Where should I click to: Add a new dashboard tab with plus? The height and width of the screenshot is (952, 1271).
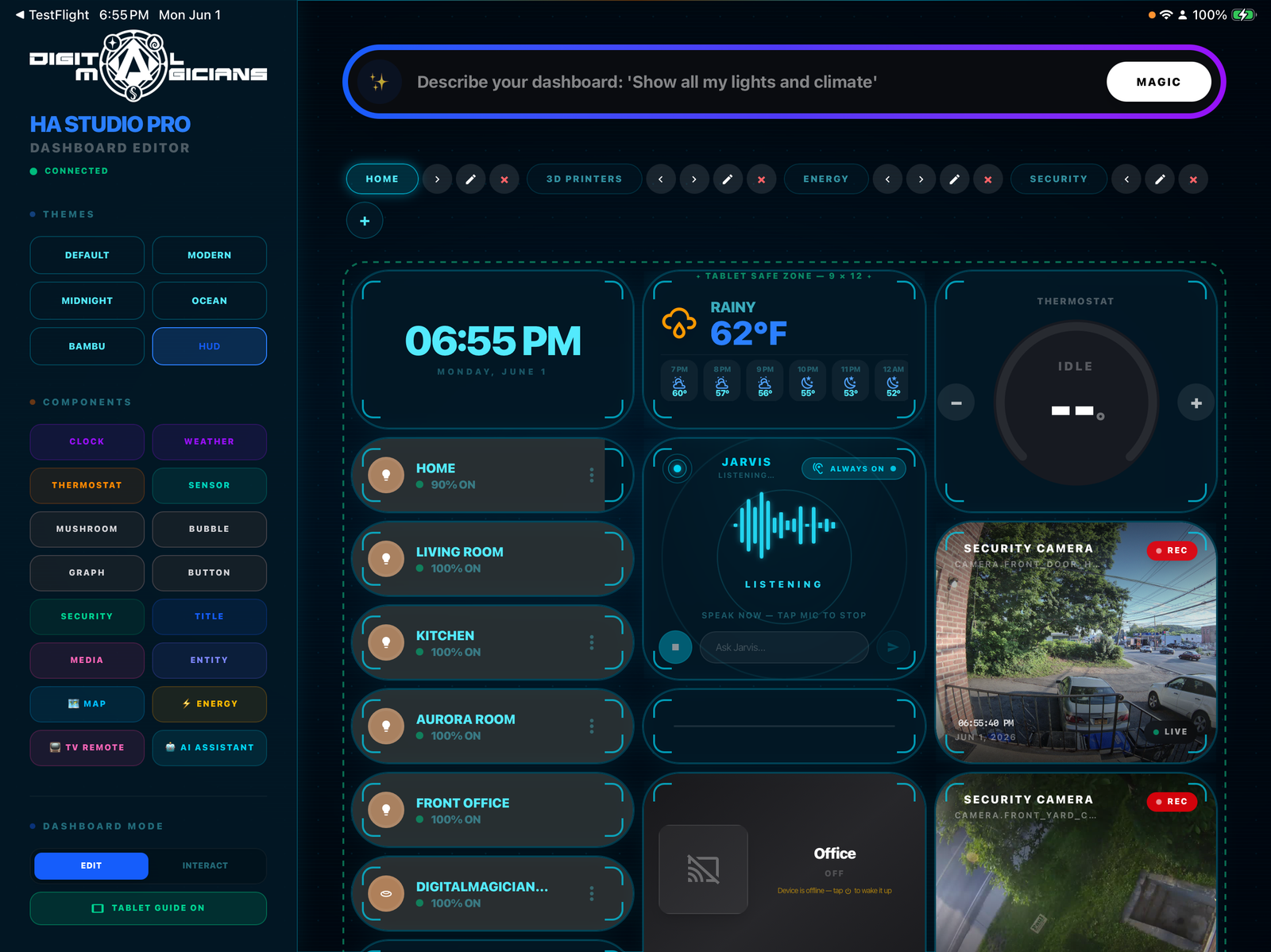[x=365, y=221]
